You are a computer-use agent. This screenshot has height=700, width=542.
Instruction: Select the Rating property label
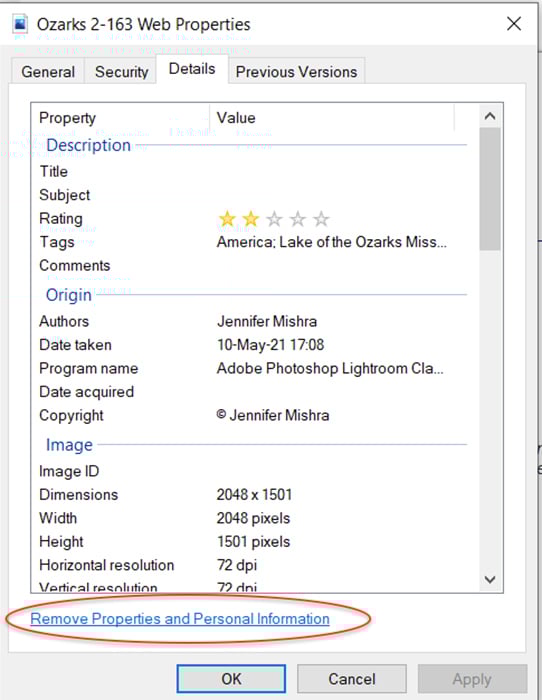(x=61, y=218)
